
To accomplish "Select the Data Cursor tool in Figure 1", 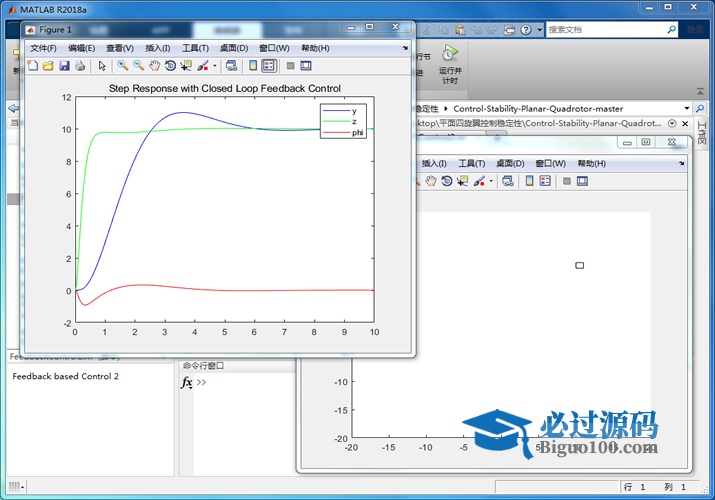I will point(186,66).
